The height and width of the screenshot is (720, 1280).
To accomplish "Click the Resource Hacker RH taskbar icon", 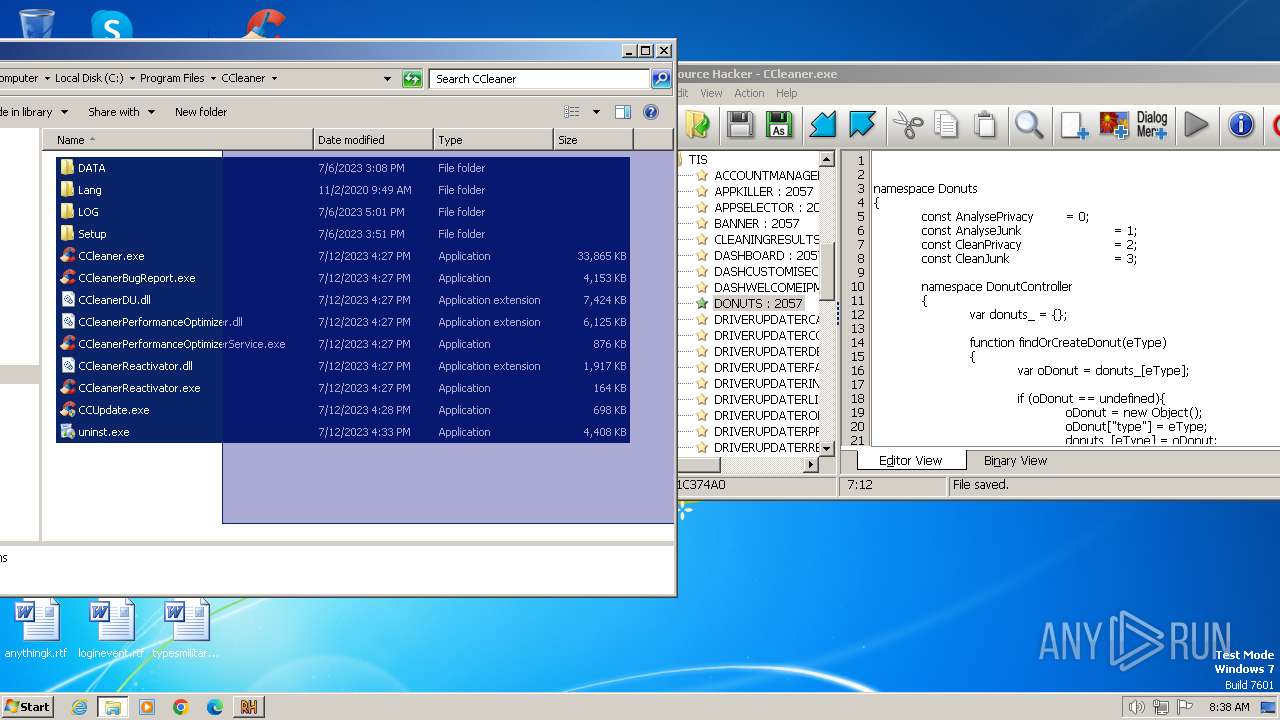I will coord(249,707).
